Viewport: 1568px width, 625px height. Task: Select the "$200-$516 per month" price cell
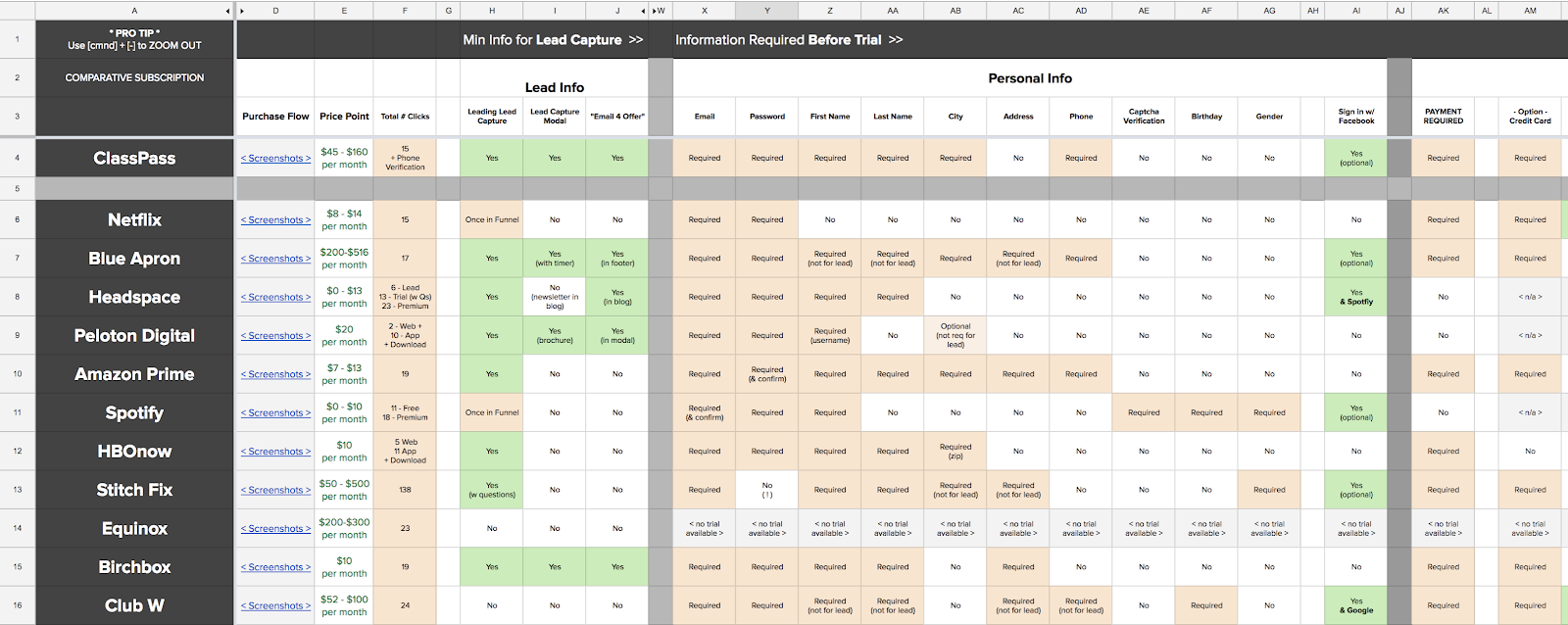[x=344, y=259]
